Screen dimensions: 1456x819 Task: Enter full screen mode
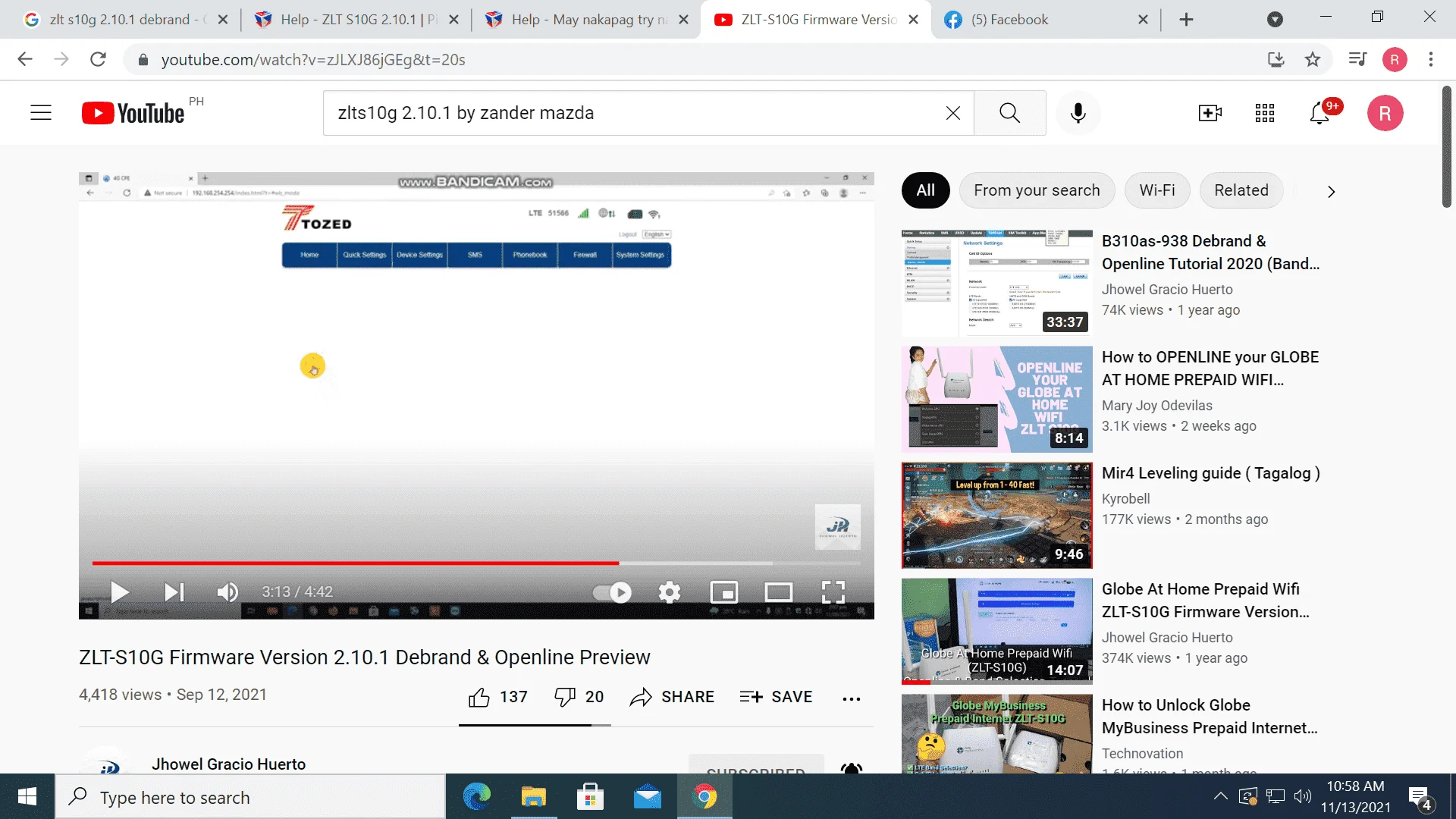(x=833, y=591)
